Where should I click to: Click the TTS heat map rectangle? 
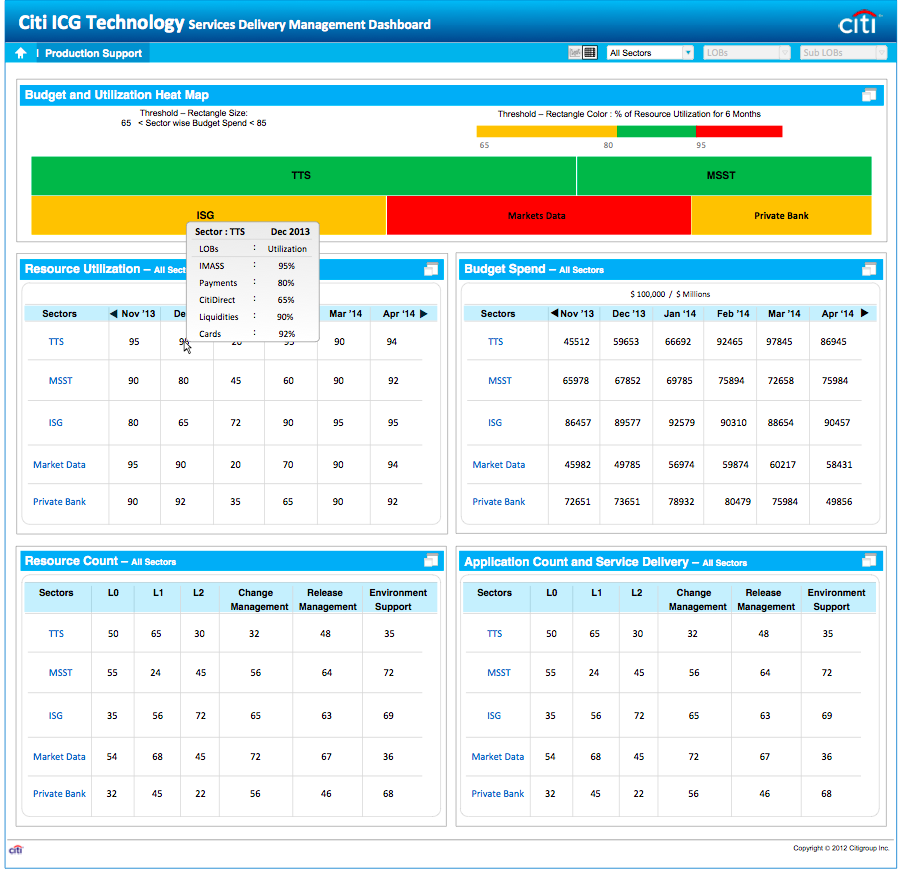click(x=303, y=175)
